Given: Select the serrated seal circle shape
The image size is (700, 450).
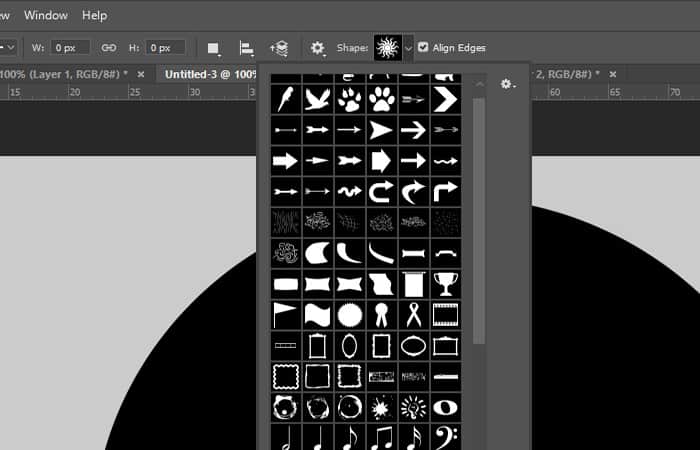Looking at the screenshot, I should (350, 315).
